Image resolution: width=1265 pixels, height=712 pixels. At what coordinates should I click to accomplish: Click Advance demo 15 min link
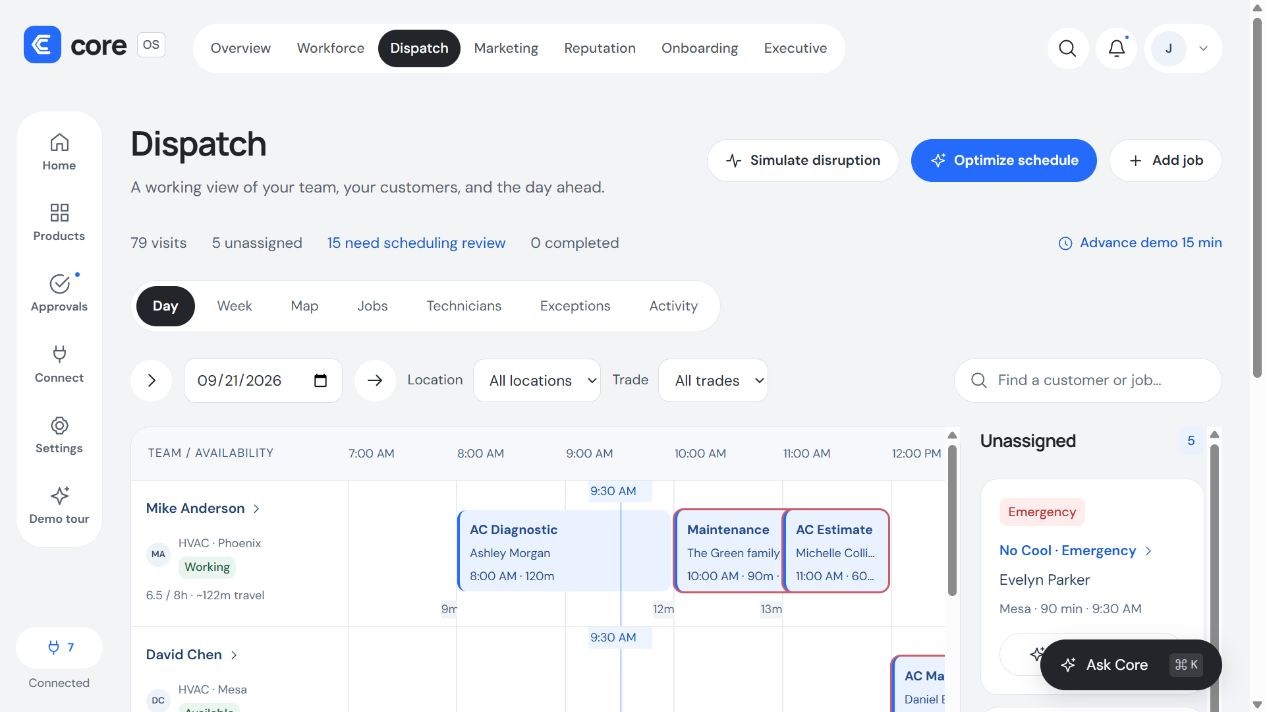1140,243
